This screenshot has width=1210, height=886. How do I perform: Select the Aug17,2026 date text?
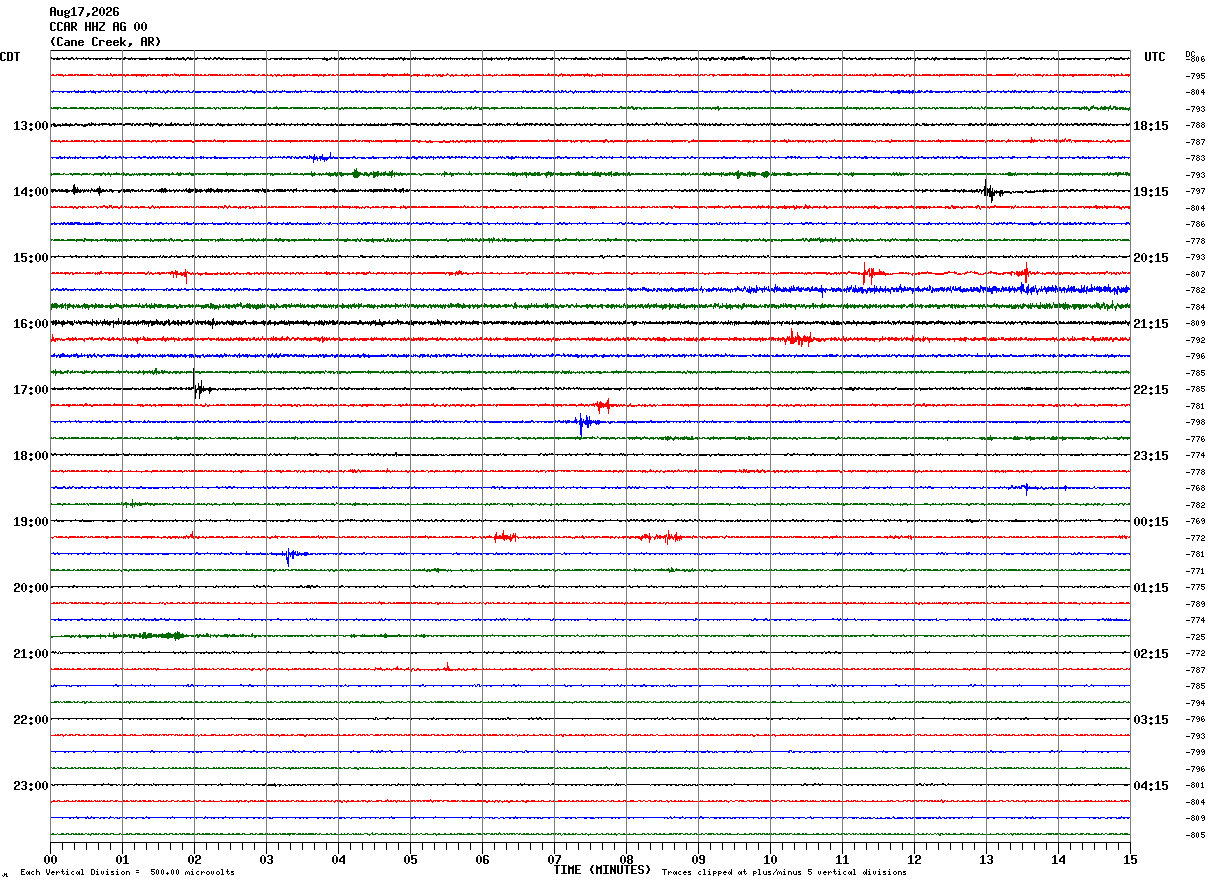click(84, 12)
